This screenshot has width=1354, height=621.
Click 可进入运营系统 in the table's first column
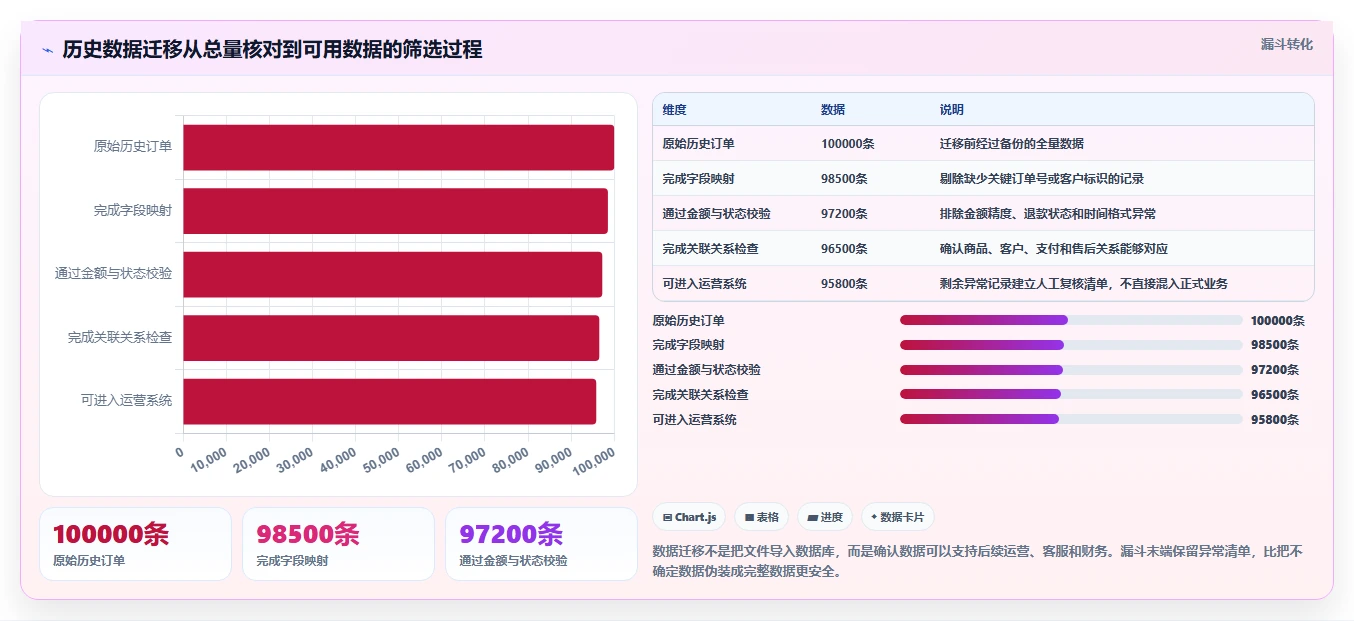click(704, 284)
